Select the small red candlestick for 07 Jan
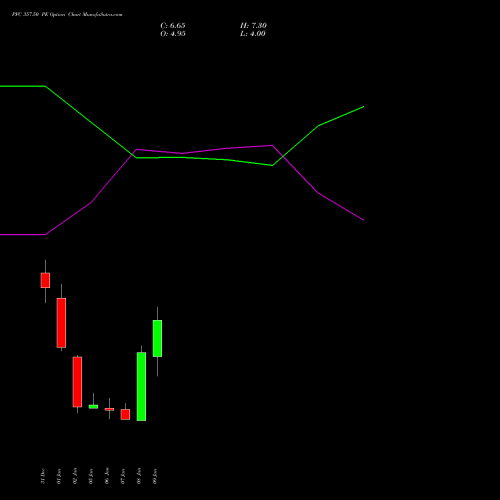 pyautogui.click(x=125, y=414)
